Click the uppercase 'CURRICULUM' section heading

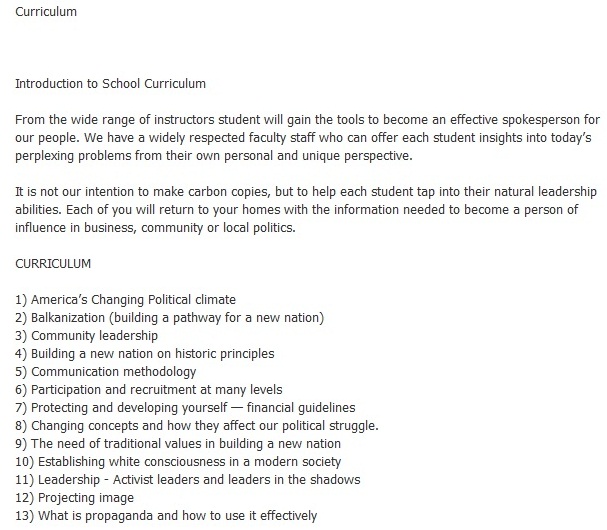point(53,264)
